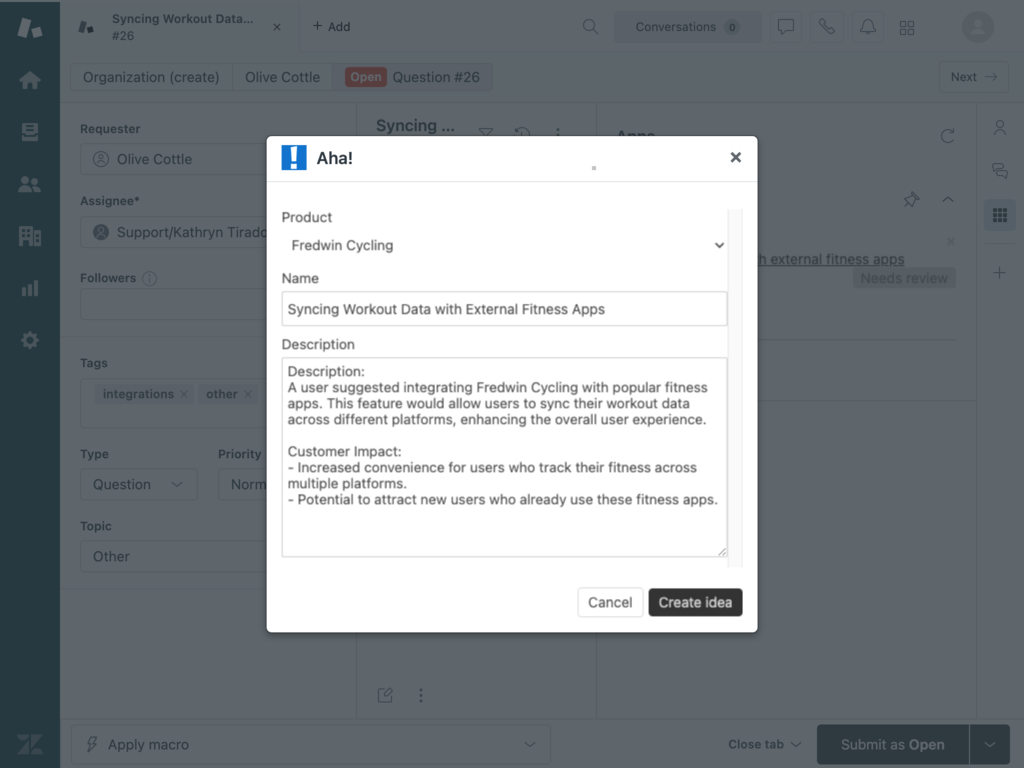This screenshot has height=768, width=1024.
Task: Click into the Name input field
Action: (x=504, y=309)
